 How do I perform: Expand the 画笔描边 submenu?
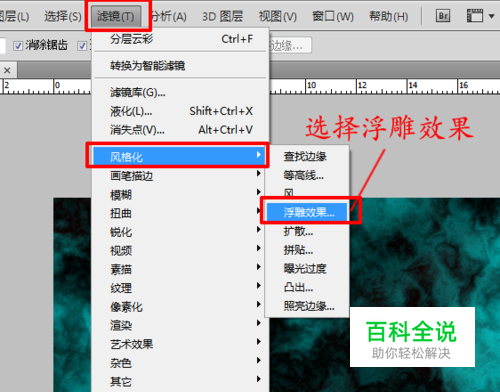180,175
